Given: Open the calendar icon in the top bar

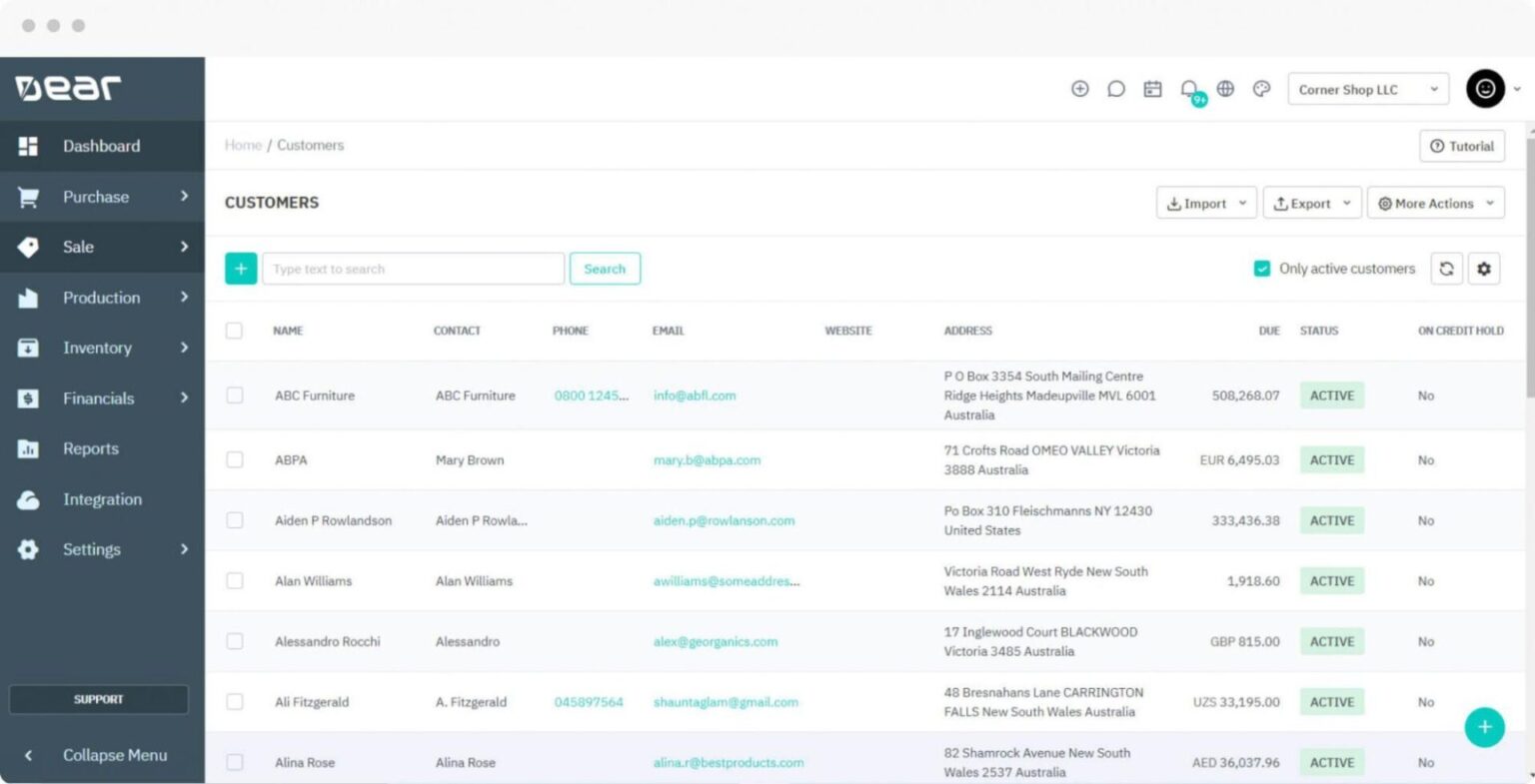Looking at the screenshot, I should tap(1152, 88).
